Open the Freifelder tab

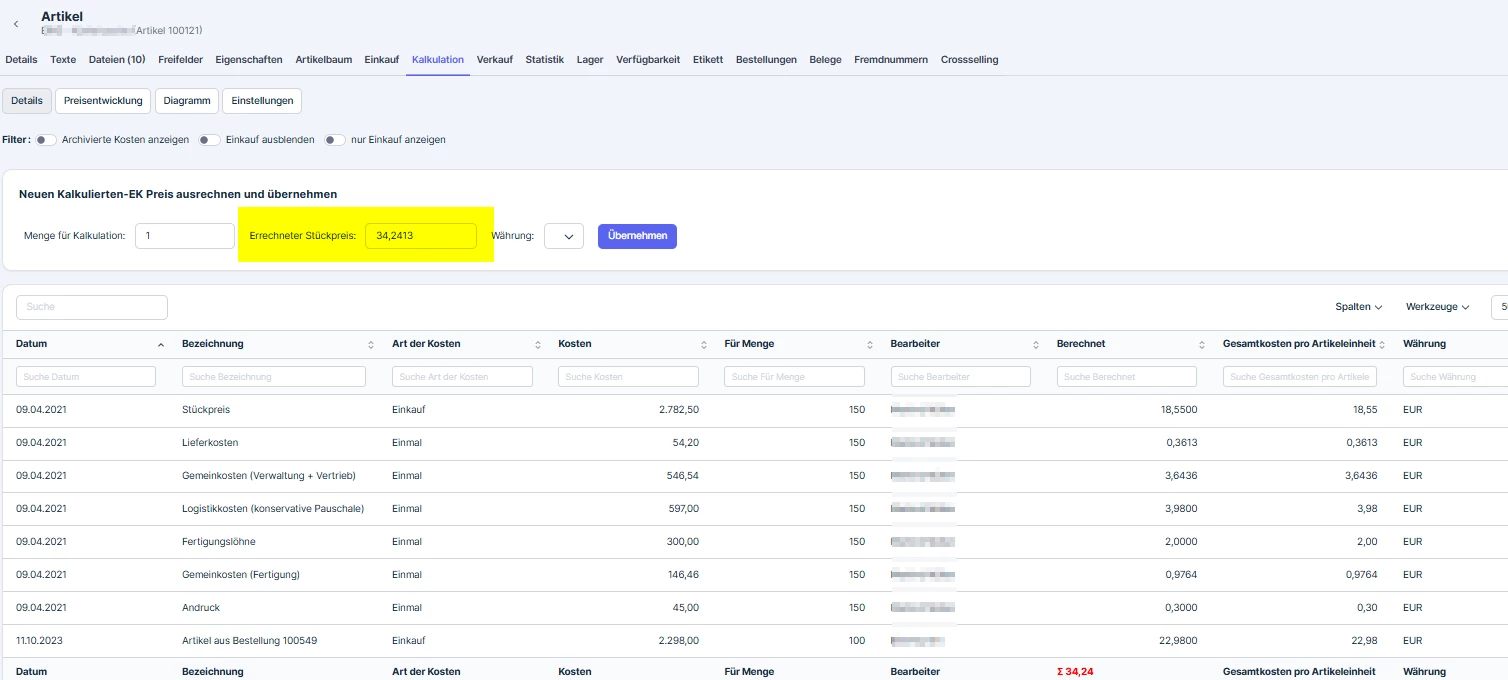pos(180,60)
